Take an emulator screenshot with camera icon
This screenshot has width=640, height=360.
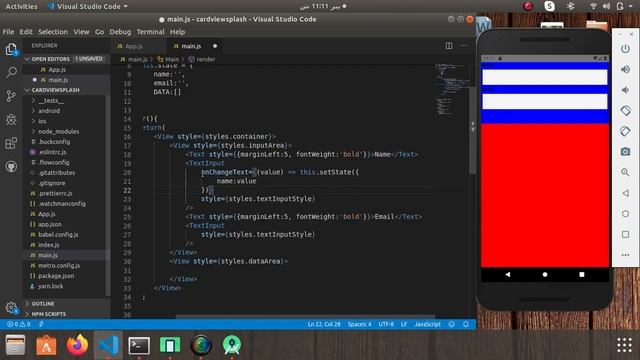coord(625,151)
